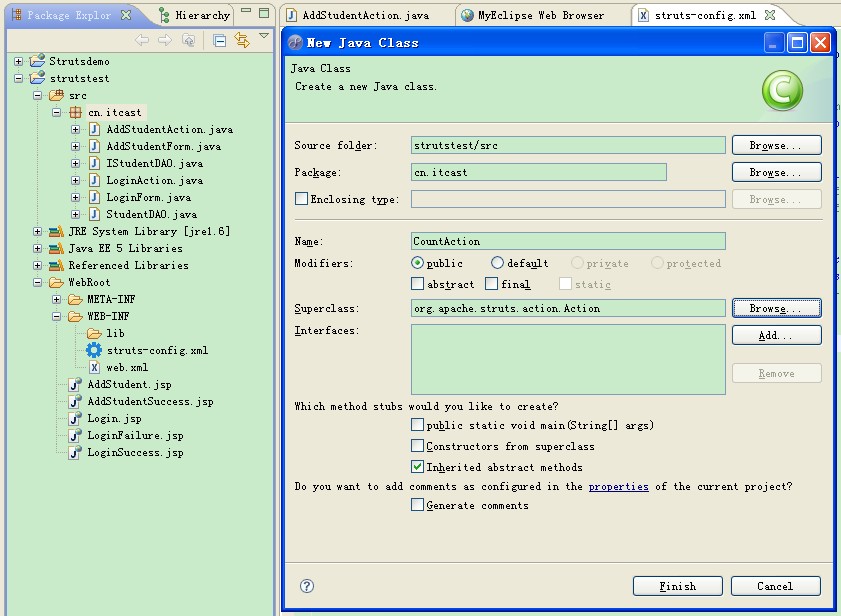Image resolution: width=841 pixels, height=616 pixels.
Task: Click the LoginFailure.jsp file icon
Action: tap(75, 435)
